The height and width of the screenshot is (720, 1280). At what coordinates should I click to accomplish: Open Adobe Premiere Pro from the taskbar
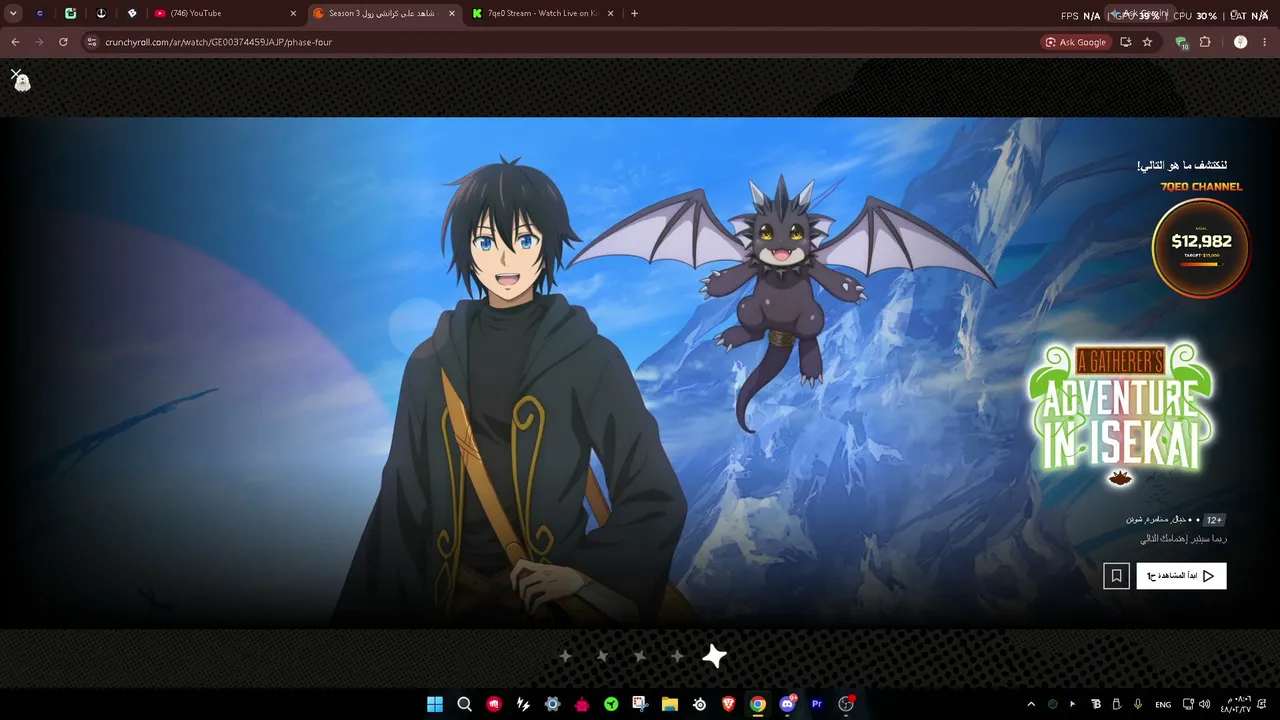(817, 704)
